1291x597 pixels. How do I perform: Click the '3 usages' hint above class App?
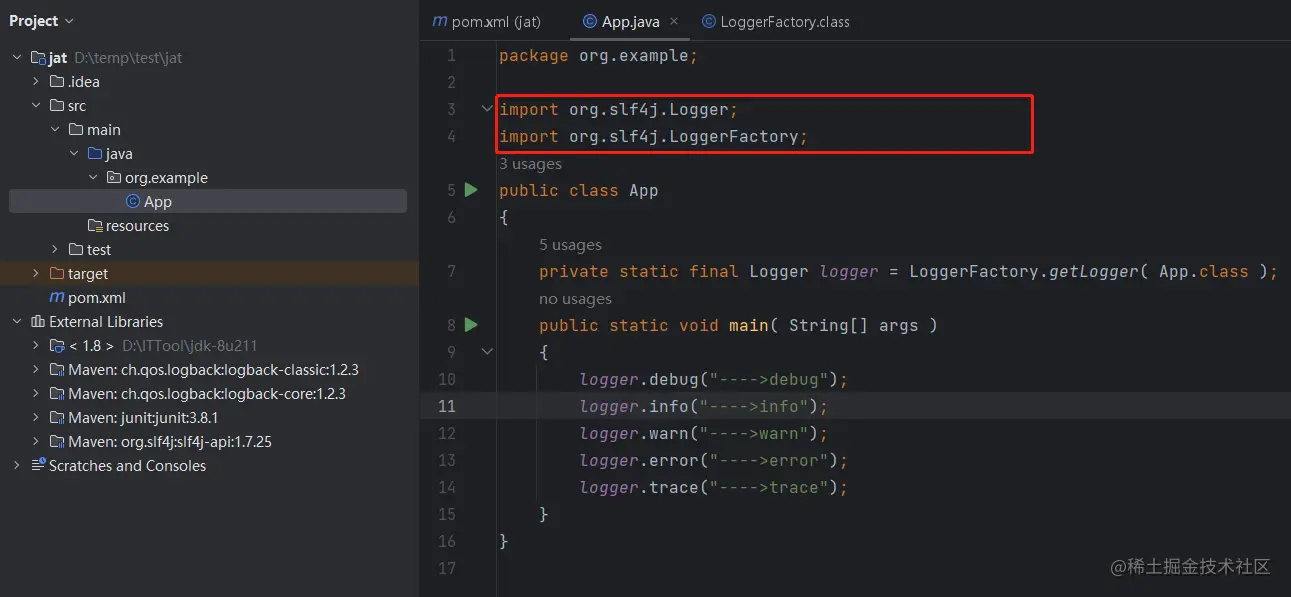coord(530,164)
